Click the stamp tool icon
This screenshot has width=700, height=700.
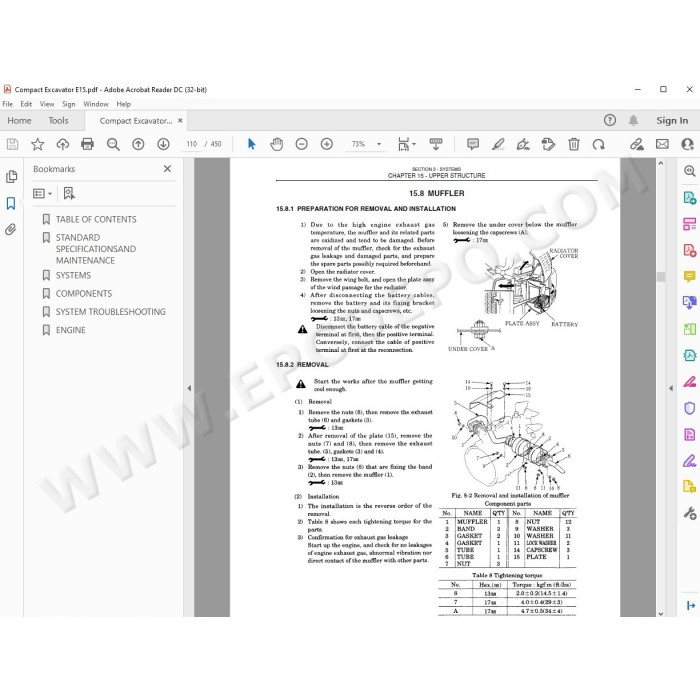[548, 144]
